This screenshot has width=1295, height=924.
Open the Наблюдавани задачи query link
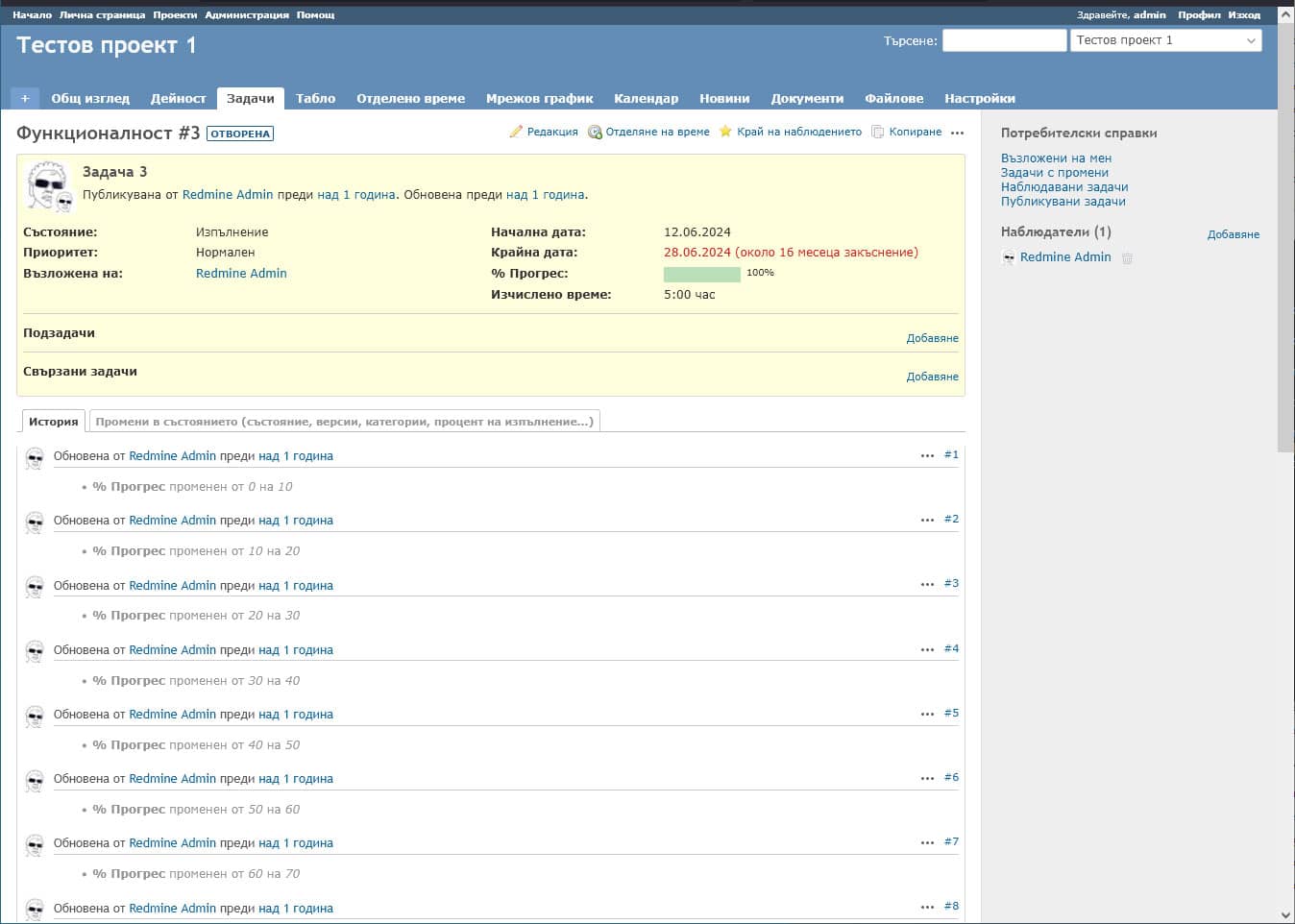pyautogui.click(x=1064, y=187)
